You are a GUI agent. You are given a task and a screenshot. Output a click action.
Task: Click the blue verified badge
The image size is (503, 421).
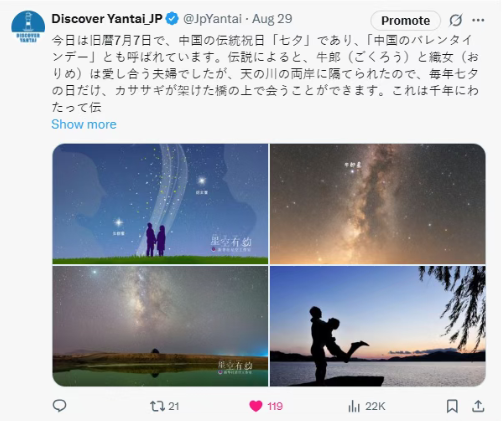click(172, 19)
